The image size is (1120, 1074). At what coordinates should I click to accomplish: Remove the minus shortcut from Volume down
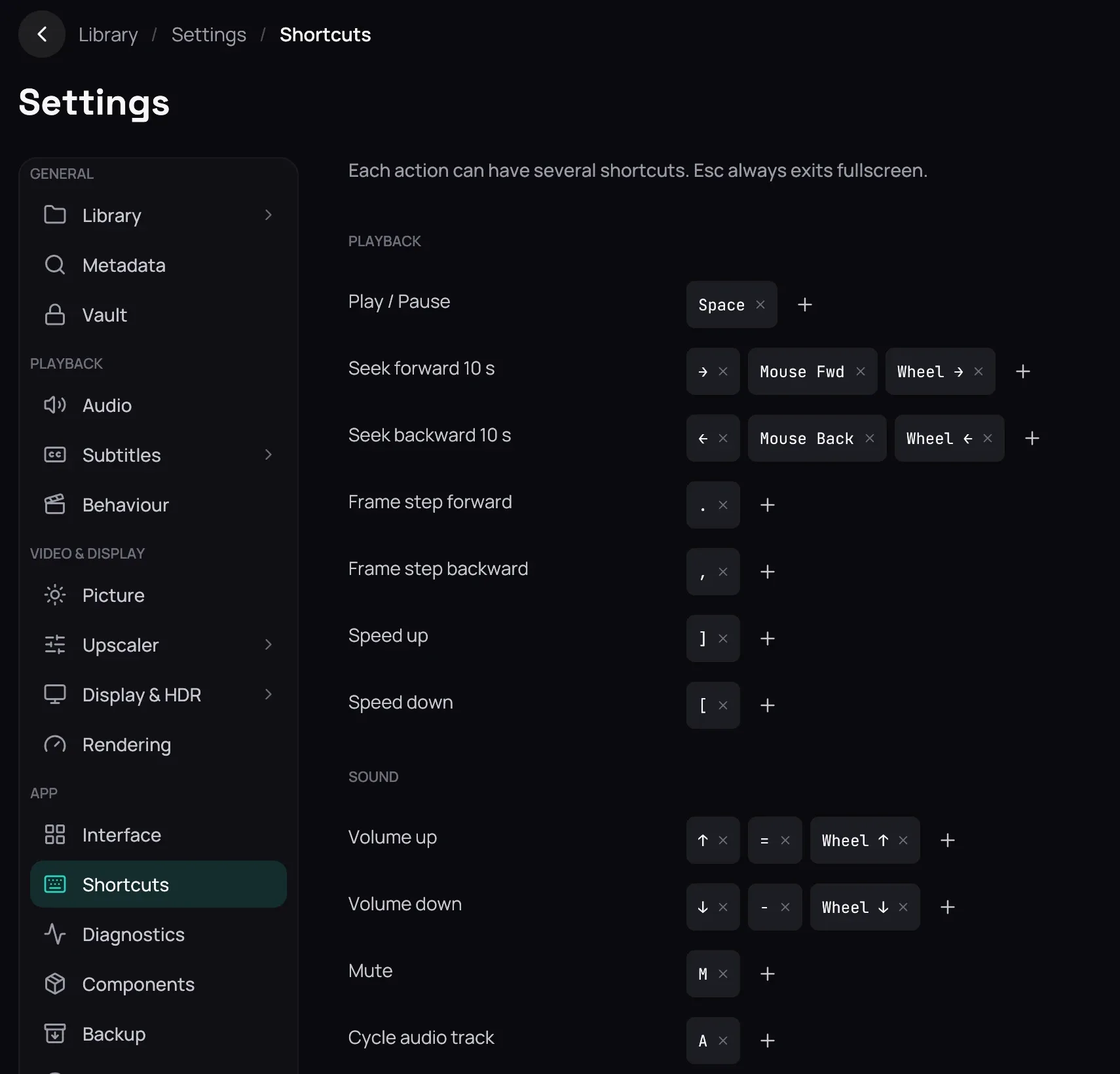(x=785, y=907)
